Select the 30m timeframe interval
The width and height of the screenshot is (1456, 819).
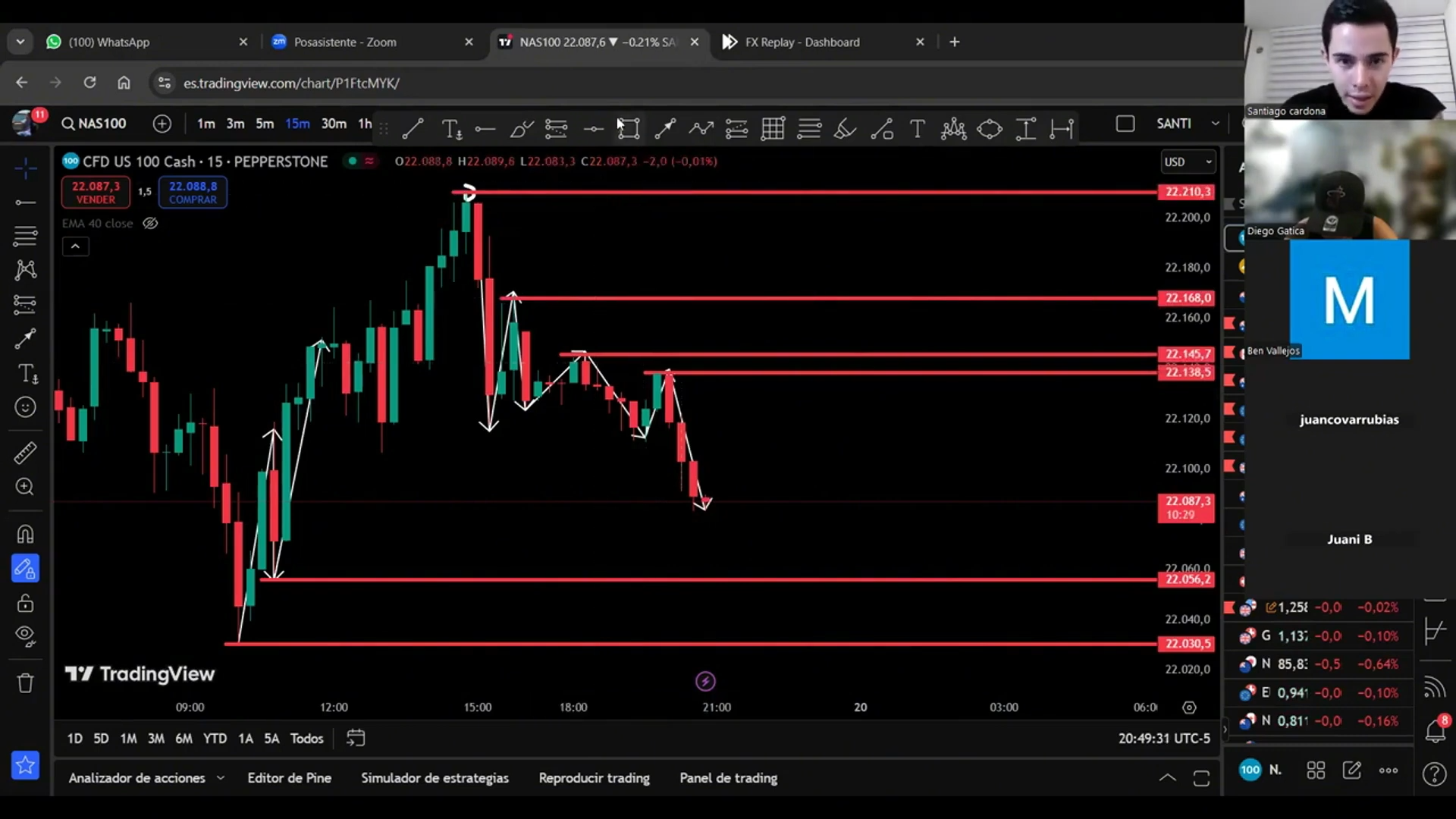pyautogui.click(x=334, y=124)
